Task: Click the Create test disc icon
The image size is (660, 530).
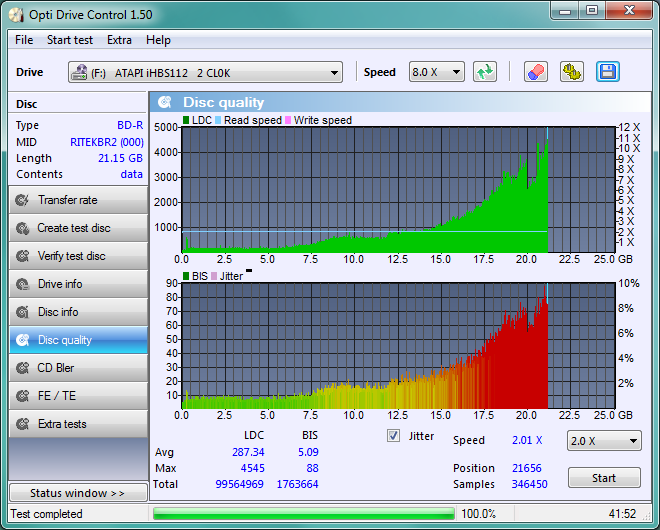Action: coord(22,228)
